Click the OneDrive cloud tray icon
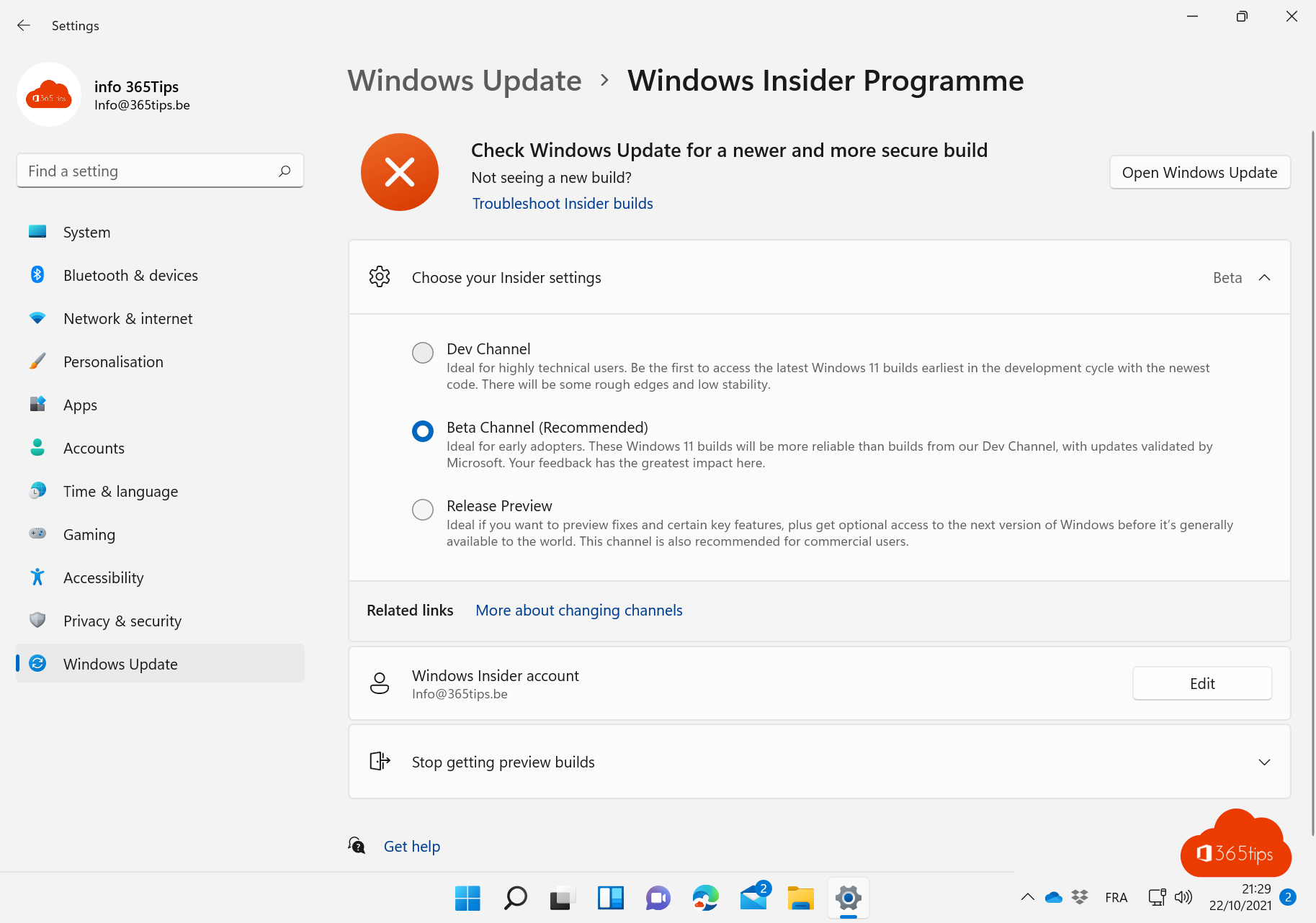The height and width of the screenshot is (923, 1316). pyautogui.click(x=1054, y=897)
